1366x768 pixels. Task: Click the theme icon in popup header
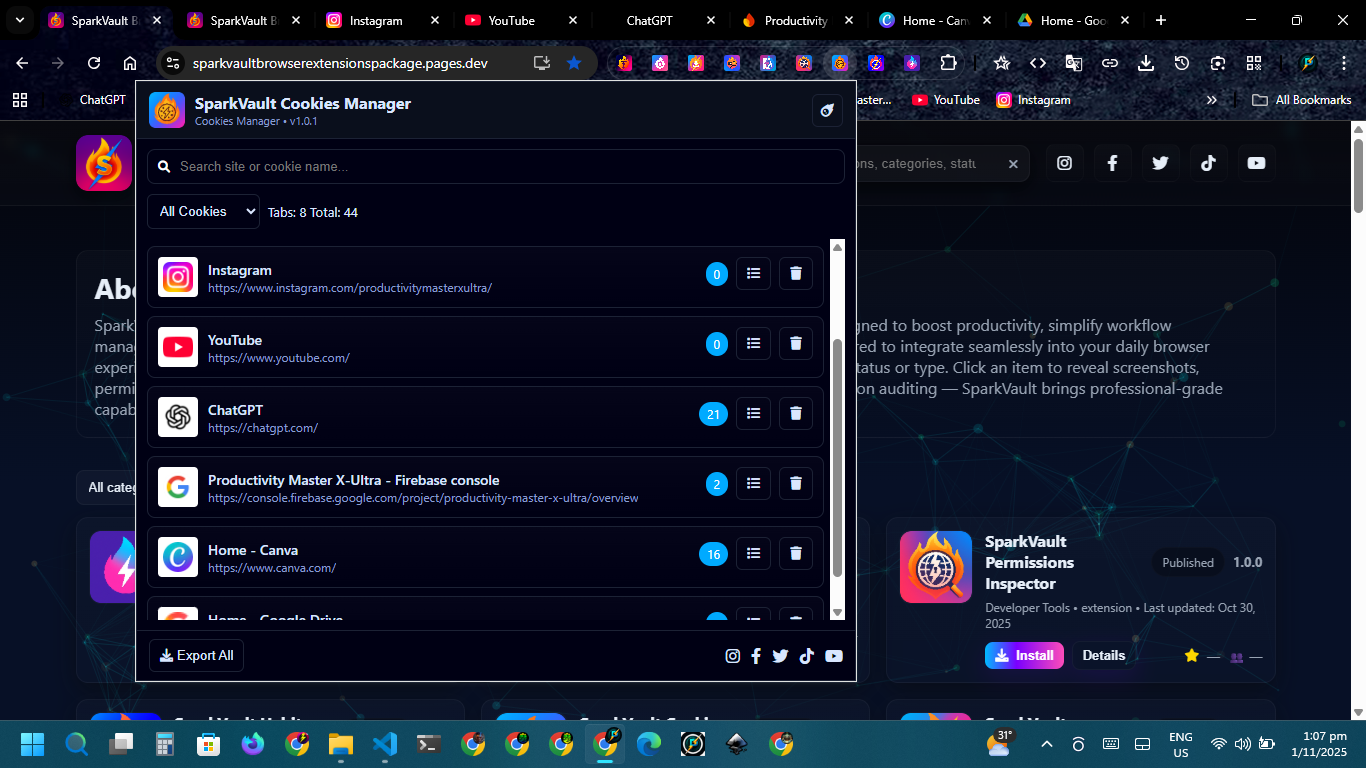[827, 111]
